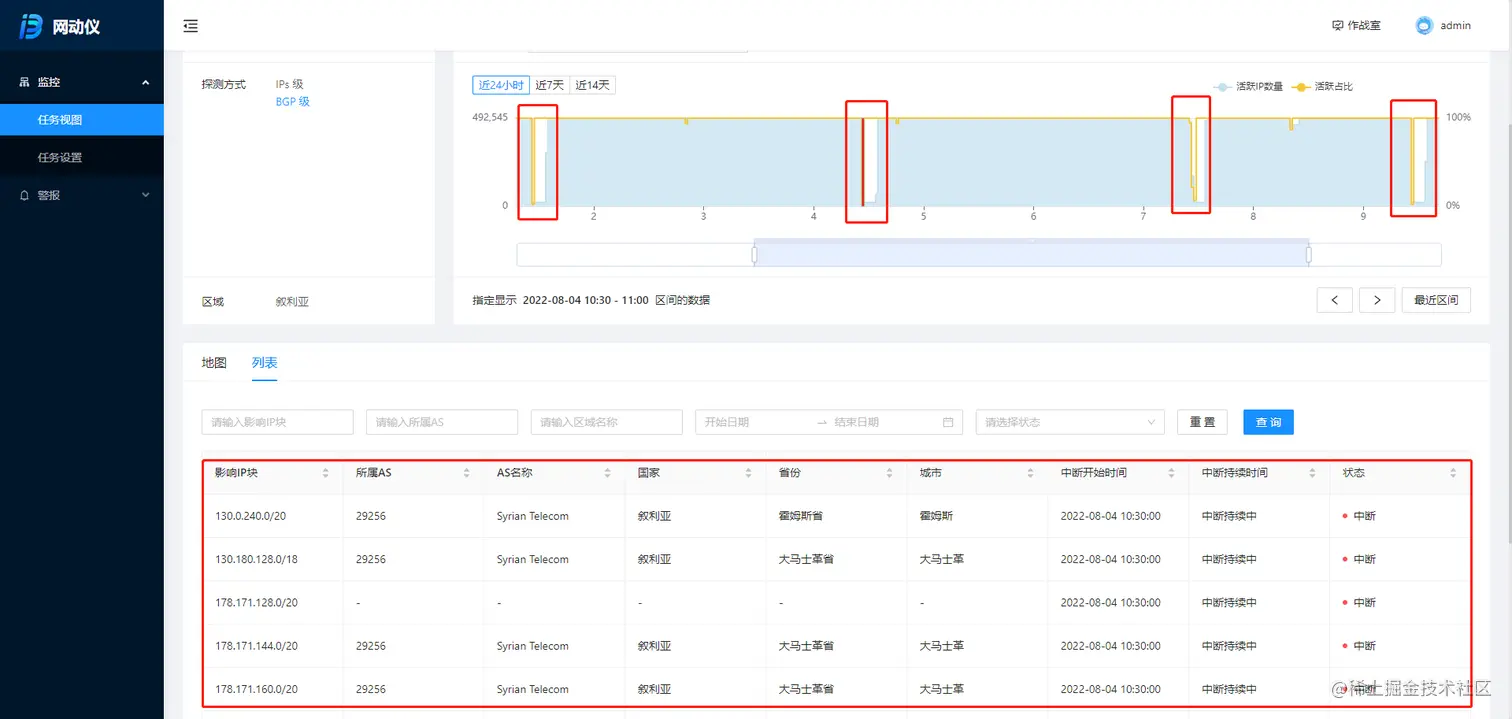Viewport: 1512px width, 719px height.
Task: Click the 霍姆斯 city cell
Action: click(936, 516)
